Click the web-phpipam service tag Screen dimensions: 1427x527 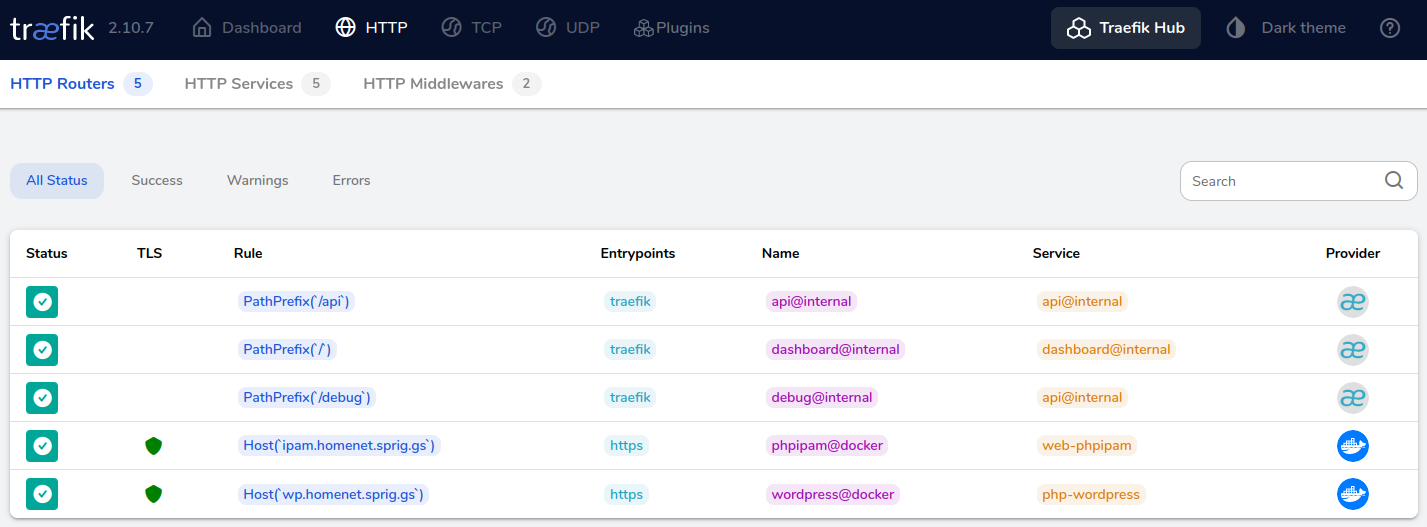coord(1087,445)
